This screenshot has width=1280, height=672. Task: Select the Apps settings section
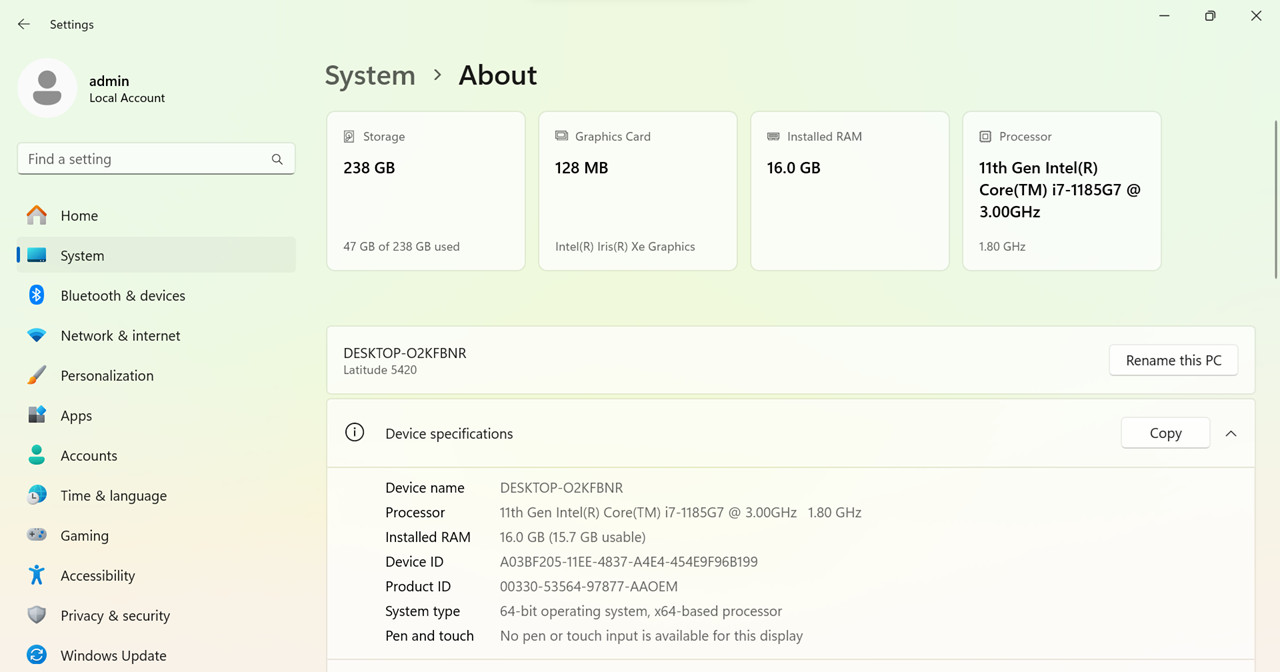[x=156, y=415]
